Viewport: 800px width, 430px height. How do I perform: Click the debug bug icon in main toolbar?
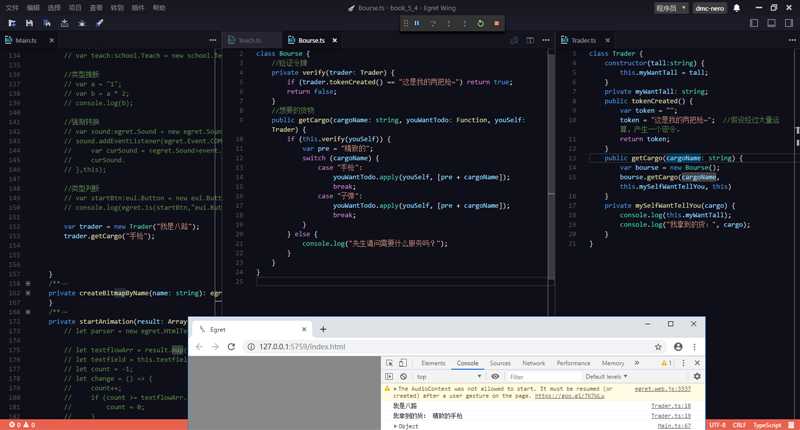pyautogui.click(x=82, y=23)
